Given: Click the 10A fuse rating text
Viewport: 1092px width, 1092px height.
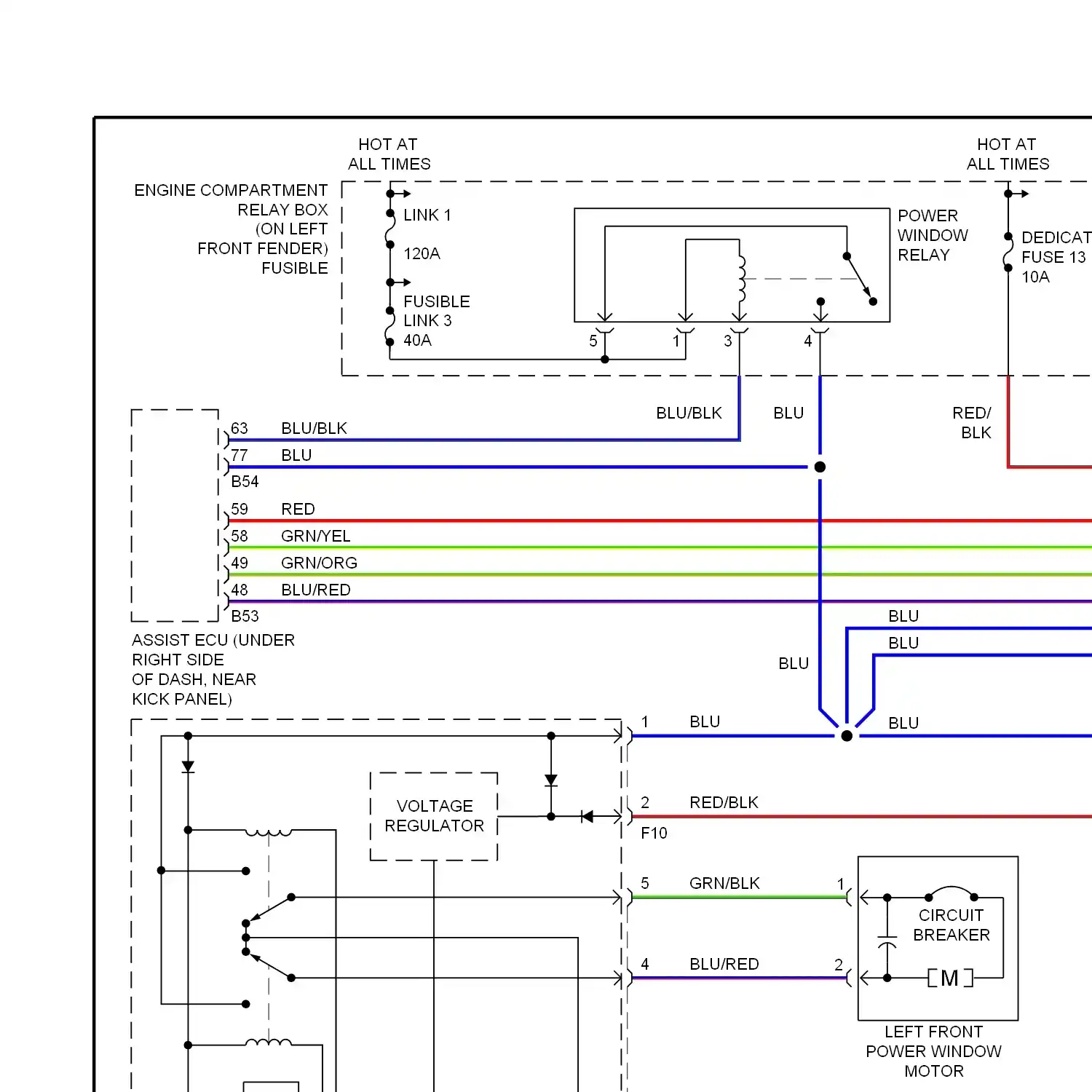Looking at the screenshot, I should (1035, 277).
